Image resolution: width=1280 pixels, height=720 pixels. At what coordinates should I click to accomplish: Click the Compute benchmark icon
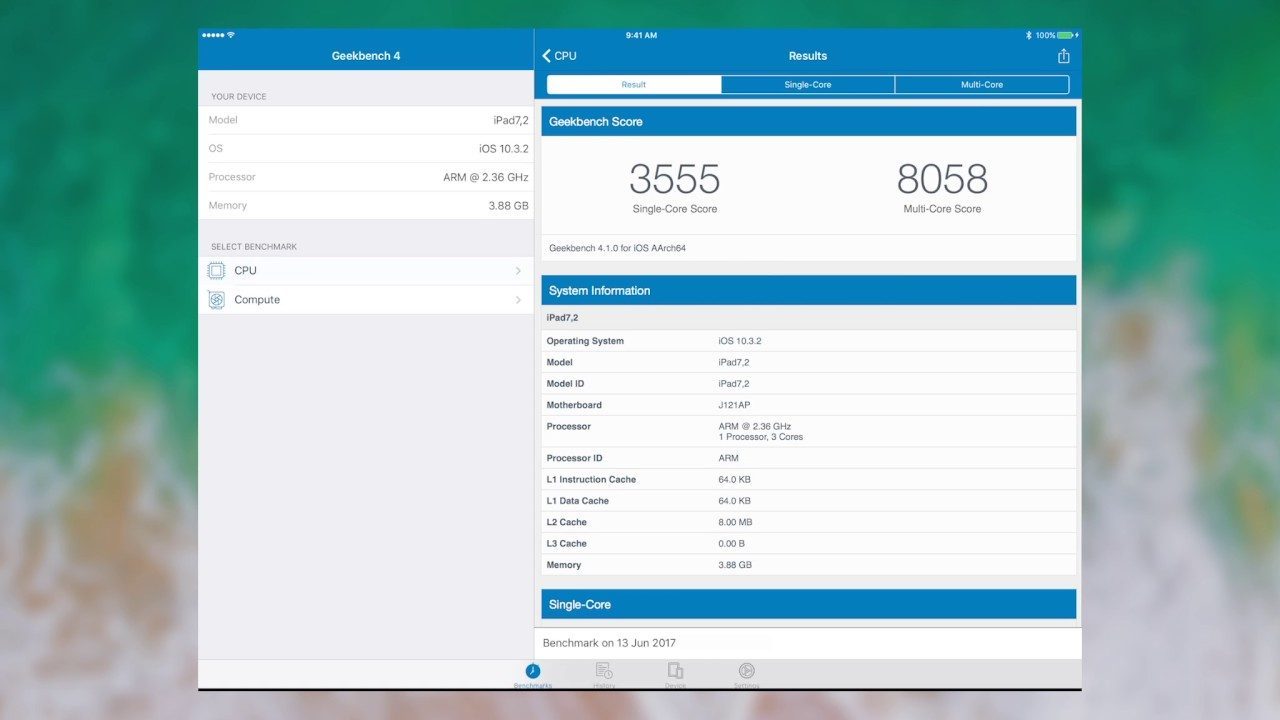(x=216, y=300)
